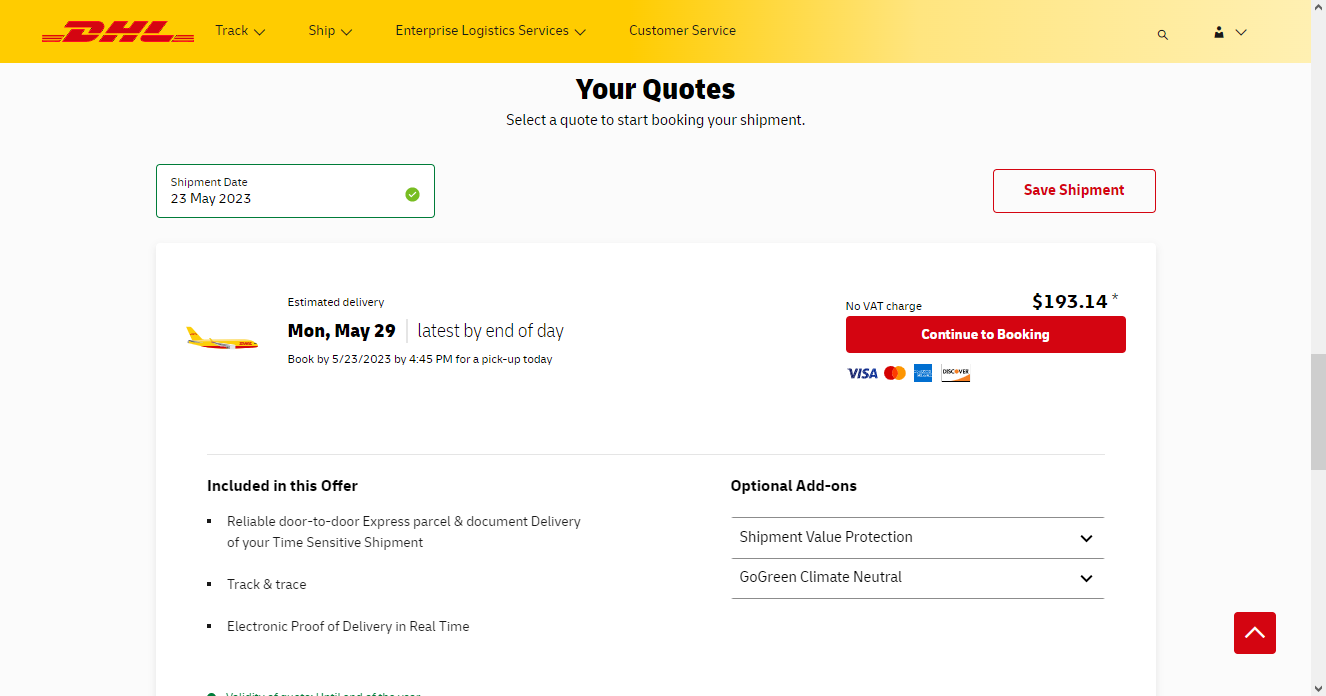
Task: Expand the Shipment Value Protection add-on
Action: click(918, 538)
